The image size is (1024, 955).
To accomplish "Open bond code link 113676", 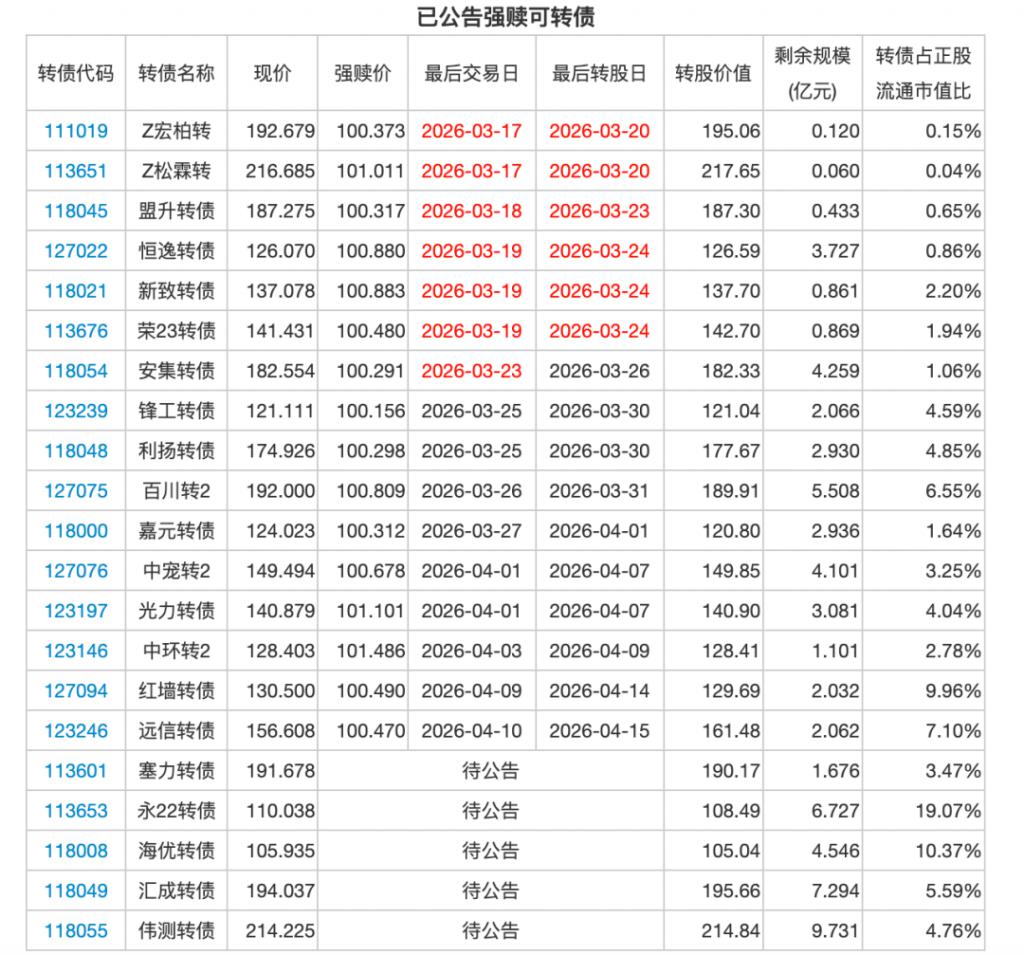I will [x=76, y=331].
